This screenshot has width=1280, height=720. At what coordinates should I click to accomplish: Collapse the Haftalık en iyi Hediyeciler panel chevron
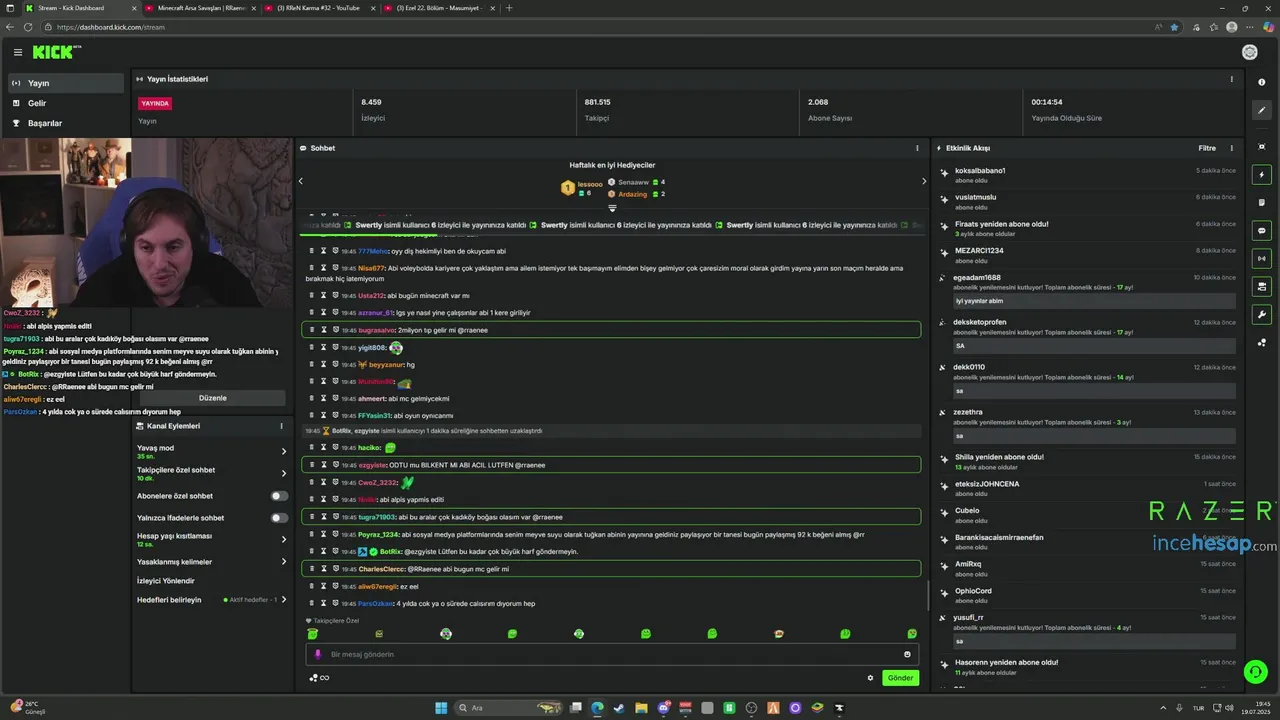612,208
